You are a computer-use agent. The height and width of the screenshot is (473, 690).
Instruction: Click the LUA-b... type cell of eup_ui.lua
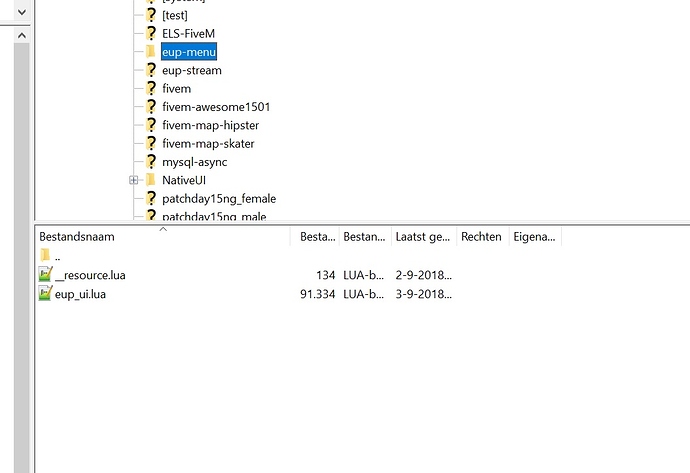tap(363, 294)
